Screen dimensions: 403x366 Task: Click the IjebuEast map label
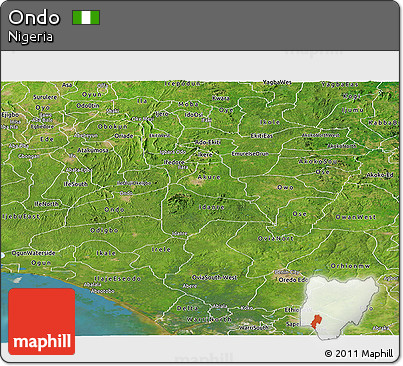(x=21, y=216)
